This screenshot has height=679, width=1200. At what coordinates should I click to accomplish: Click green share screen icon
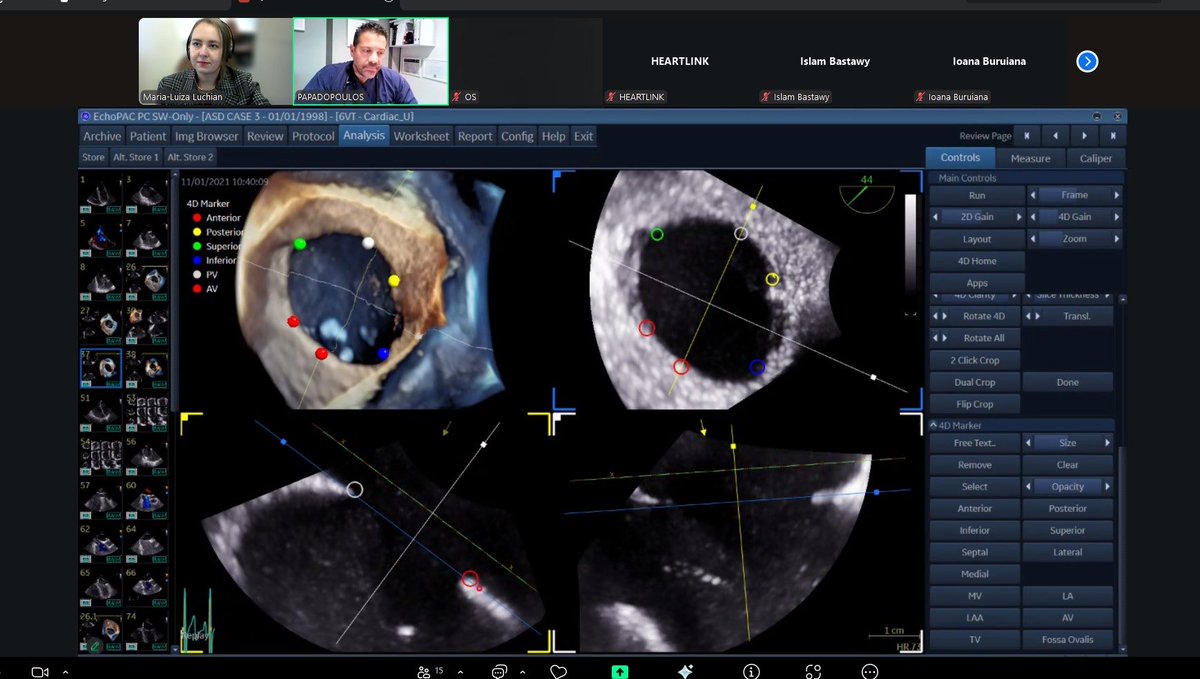point(621,671)
